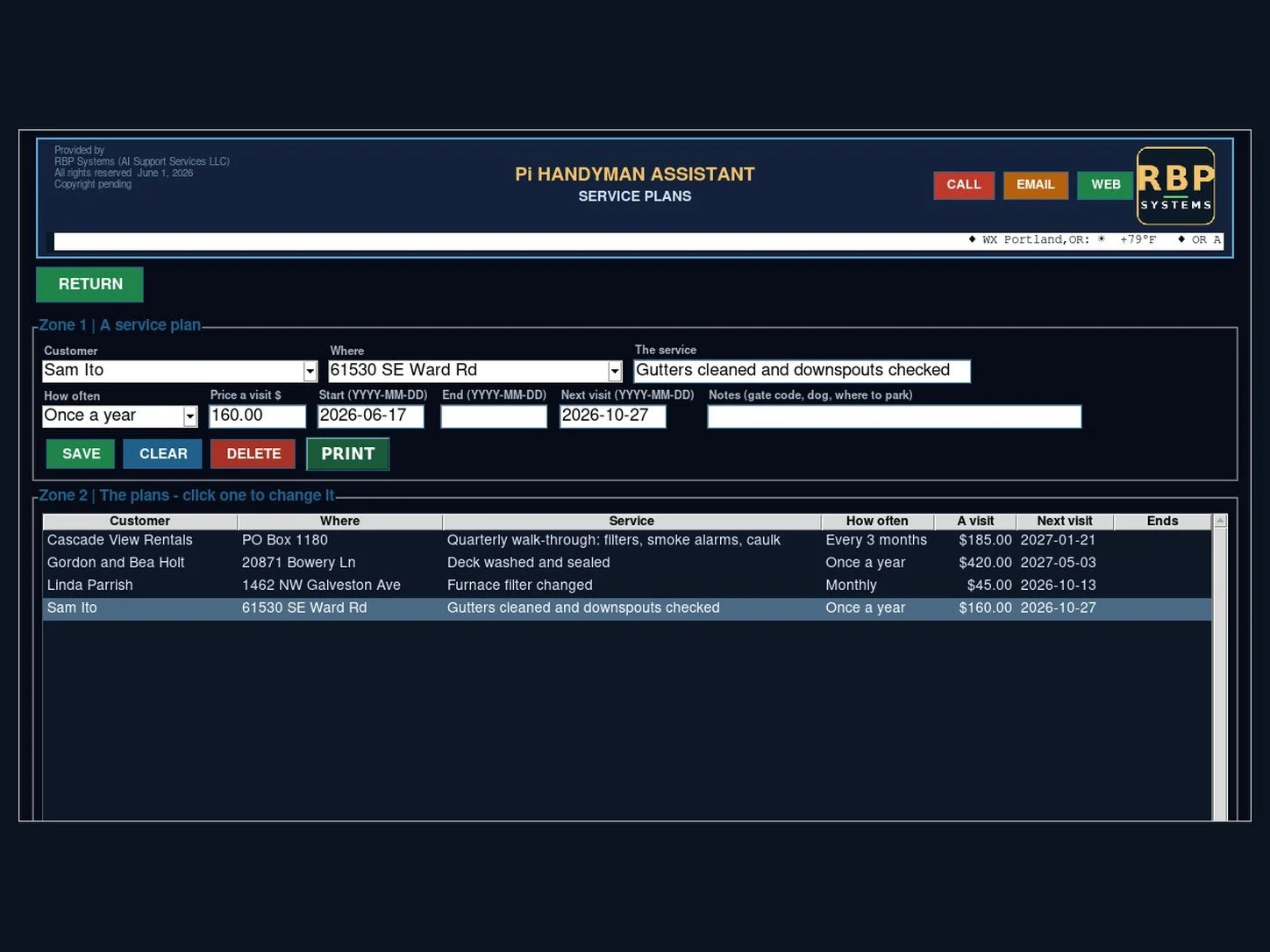Sort by the Customer column header
1270x952 pixels.
coord(140,521)
